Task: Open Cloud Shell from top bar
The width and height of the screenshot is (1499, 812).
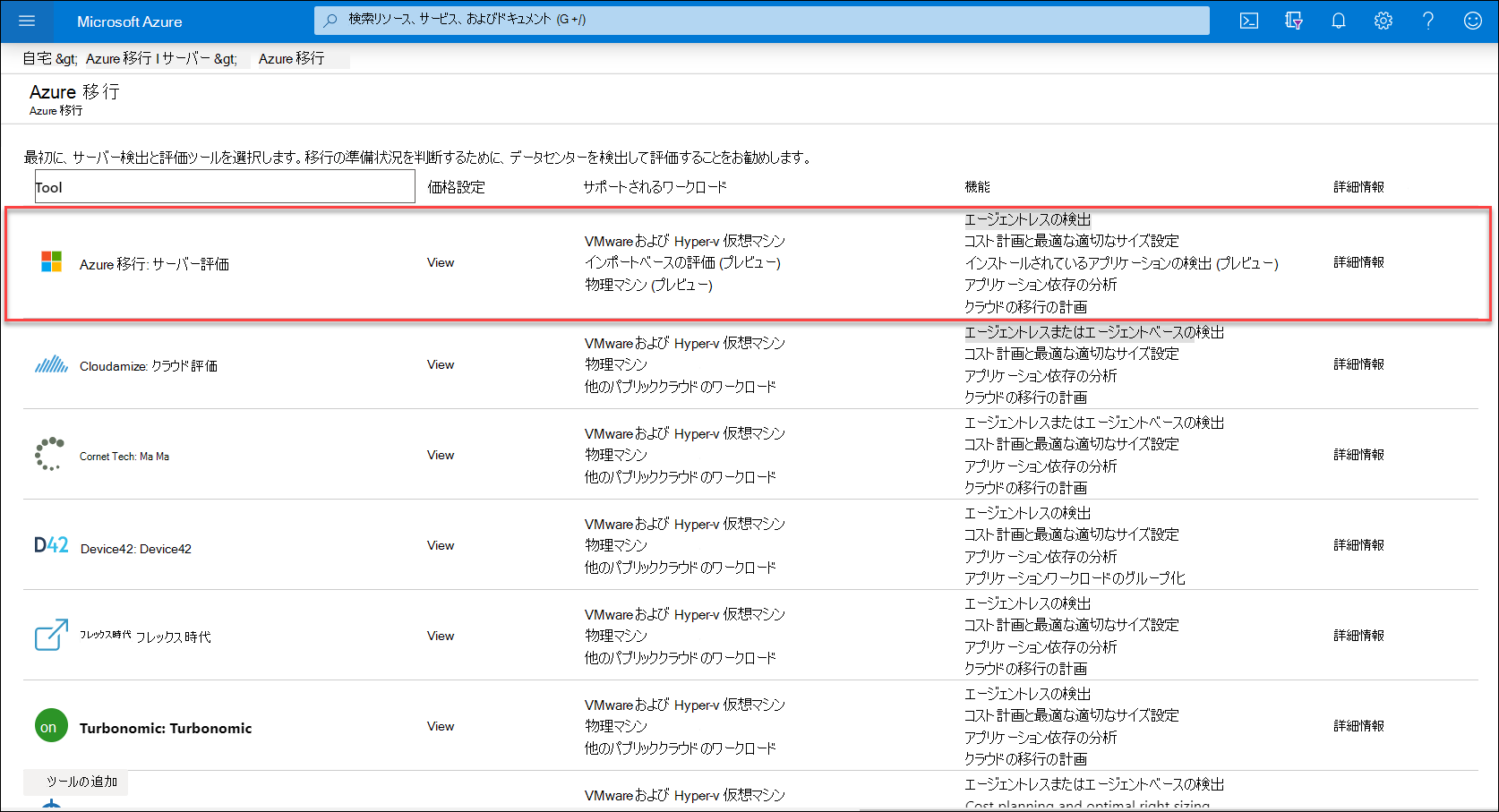Action: 1249,21
